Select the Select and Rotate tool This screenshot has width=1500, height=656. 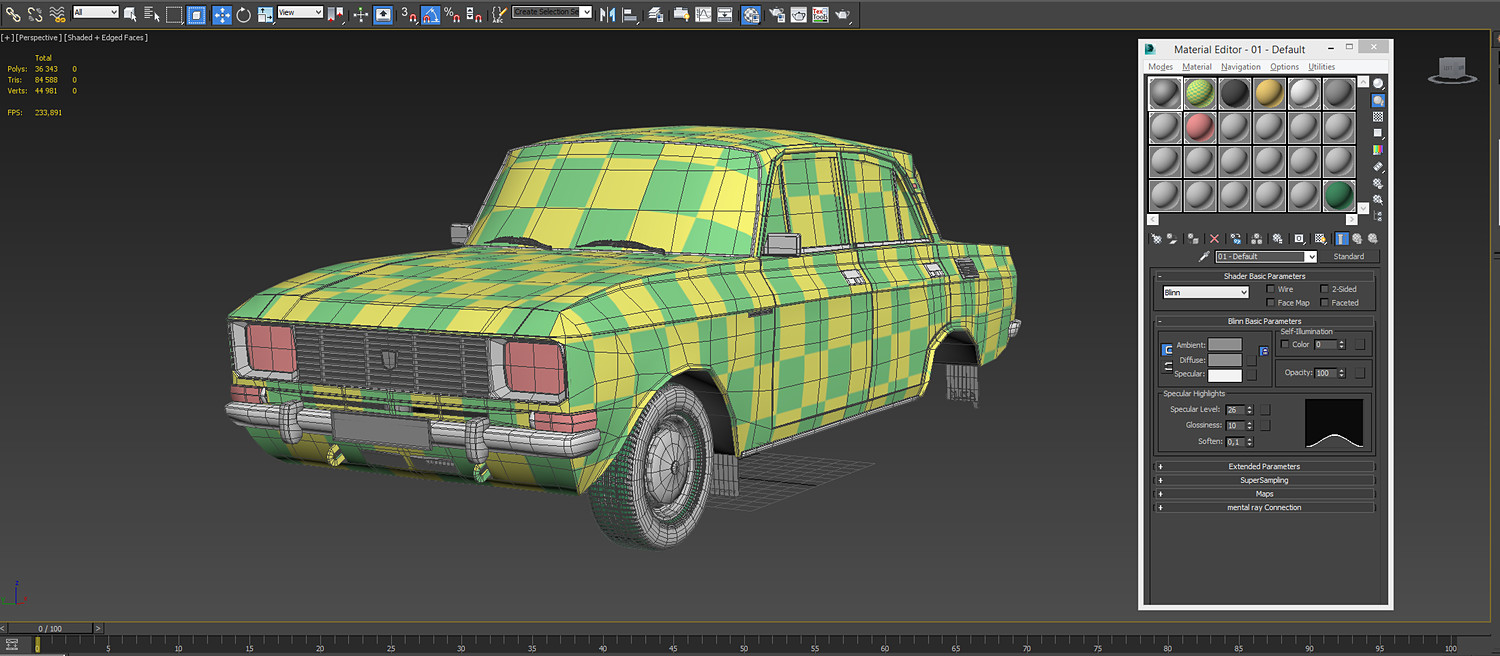[242, 14]
